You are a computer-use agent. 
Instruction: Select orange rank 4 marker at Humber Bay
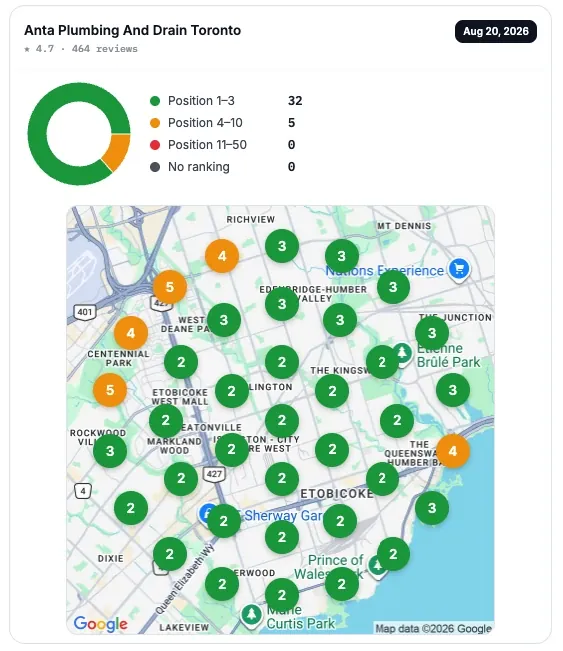pyautogui.click(x=453, y=451)
